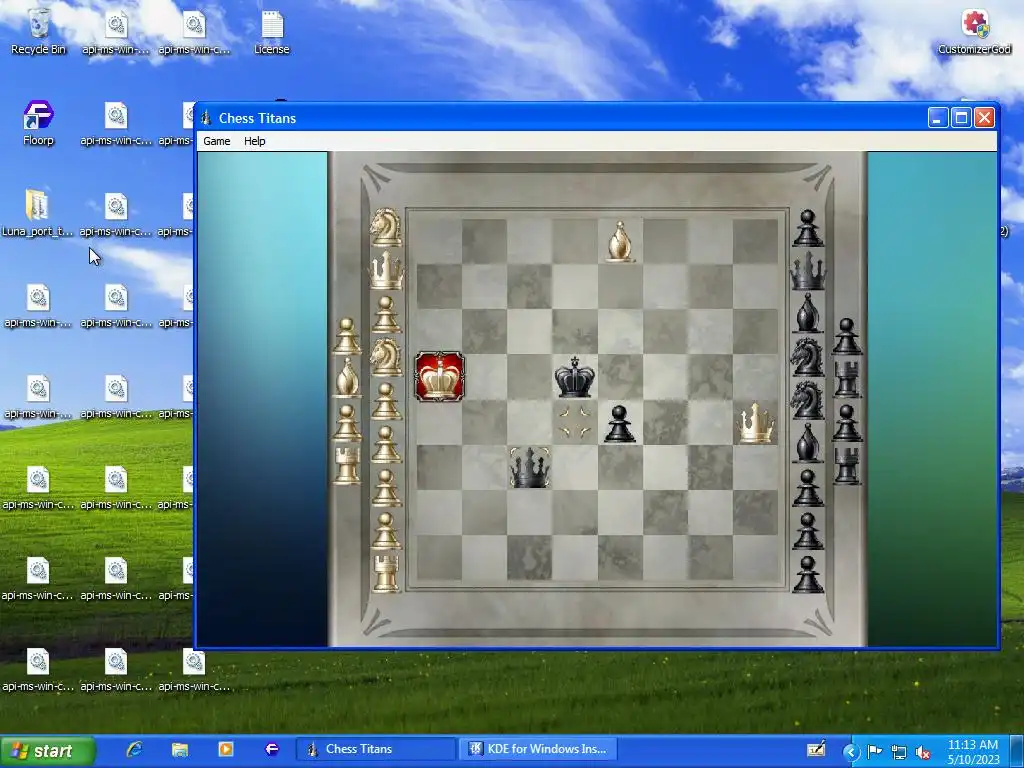Viewport: 1024px width, 768px height.
Task: Click the flag icon in system tray
Action: (875, 752)
